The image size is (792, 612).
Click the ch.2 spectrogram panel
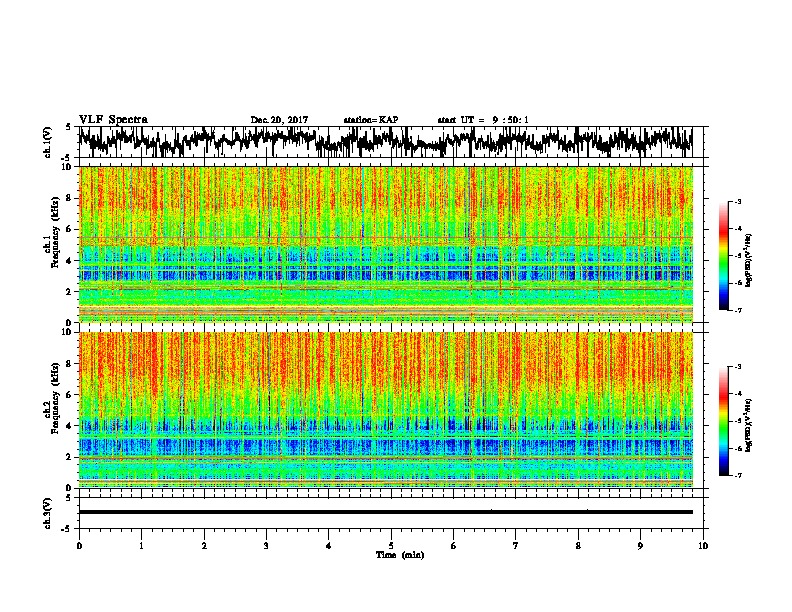pyautogui.click(x=385, y=410)
